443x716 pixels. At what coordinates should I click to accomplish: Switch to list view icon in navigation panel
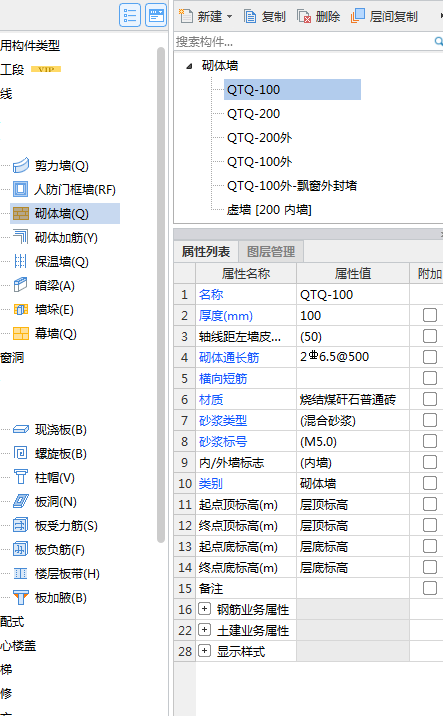[x=130, y=16]
